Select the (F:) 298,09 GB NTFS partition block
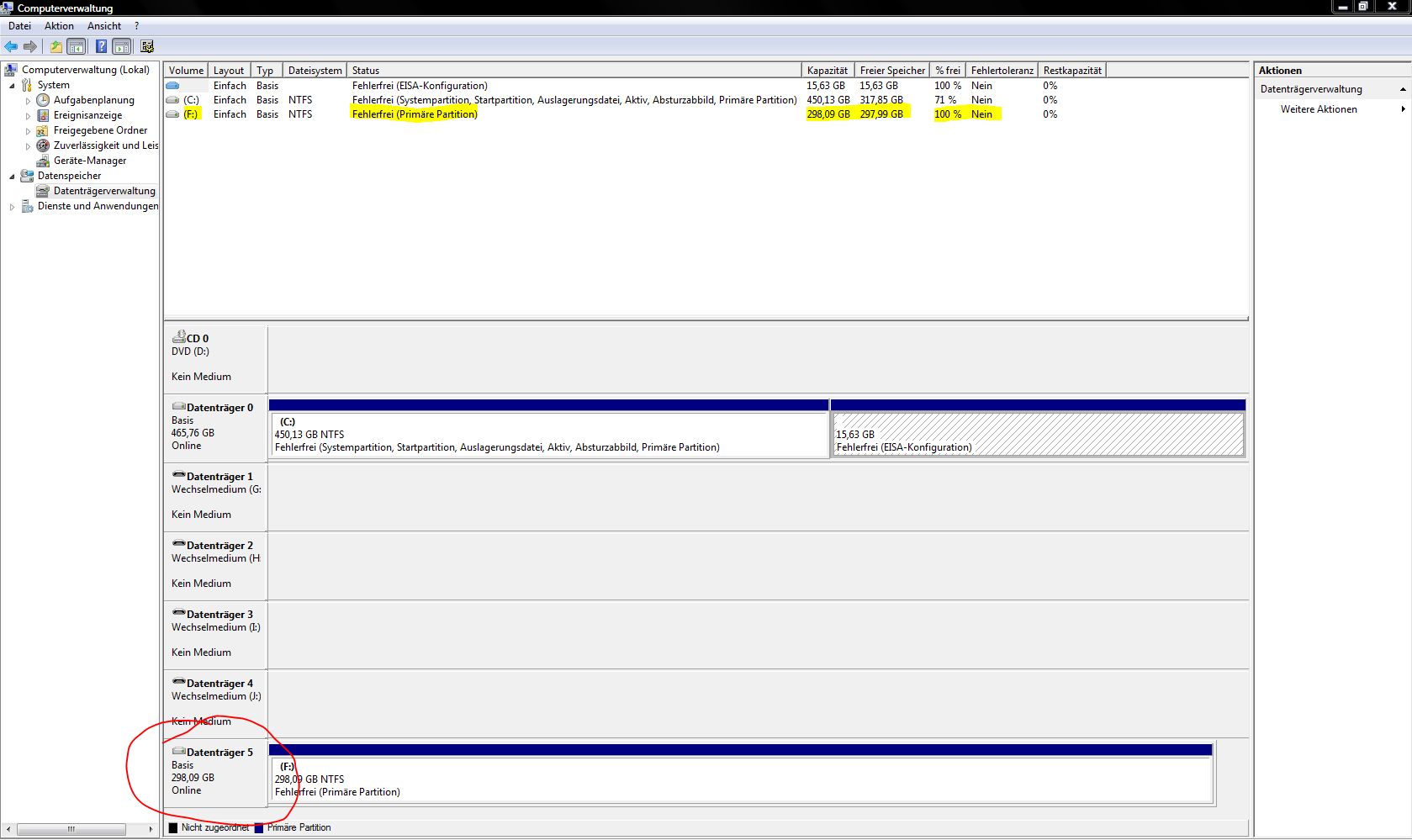The height and width of the screenshot is (840, 1412). pyautogui.click(x=741, y=779)
